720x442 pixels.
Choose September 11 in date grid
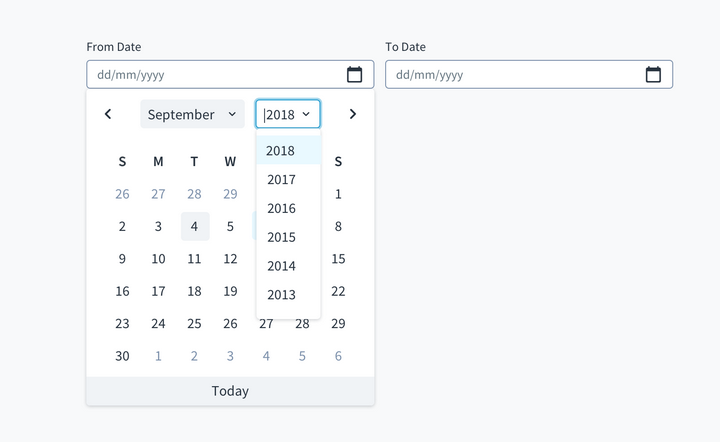(194, 259)
